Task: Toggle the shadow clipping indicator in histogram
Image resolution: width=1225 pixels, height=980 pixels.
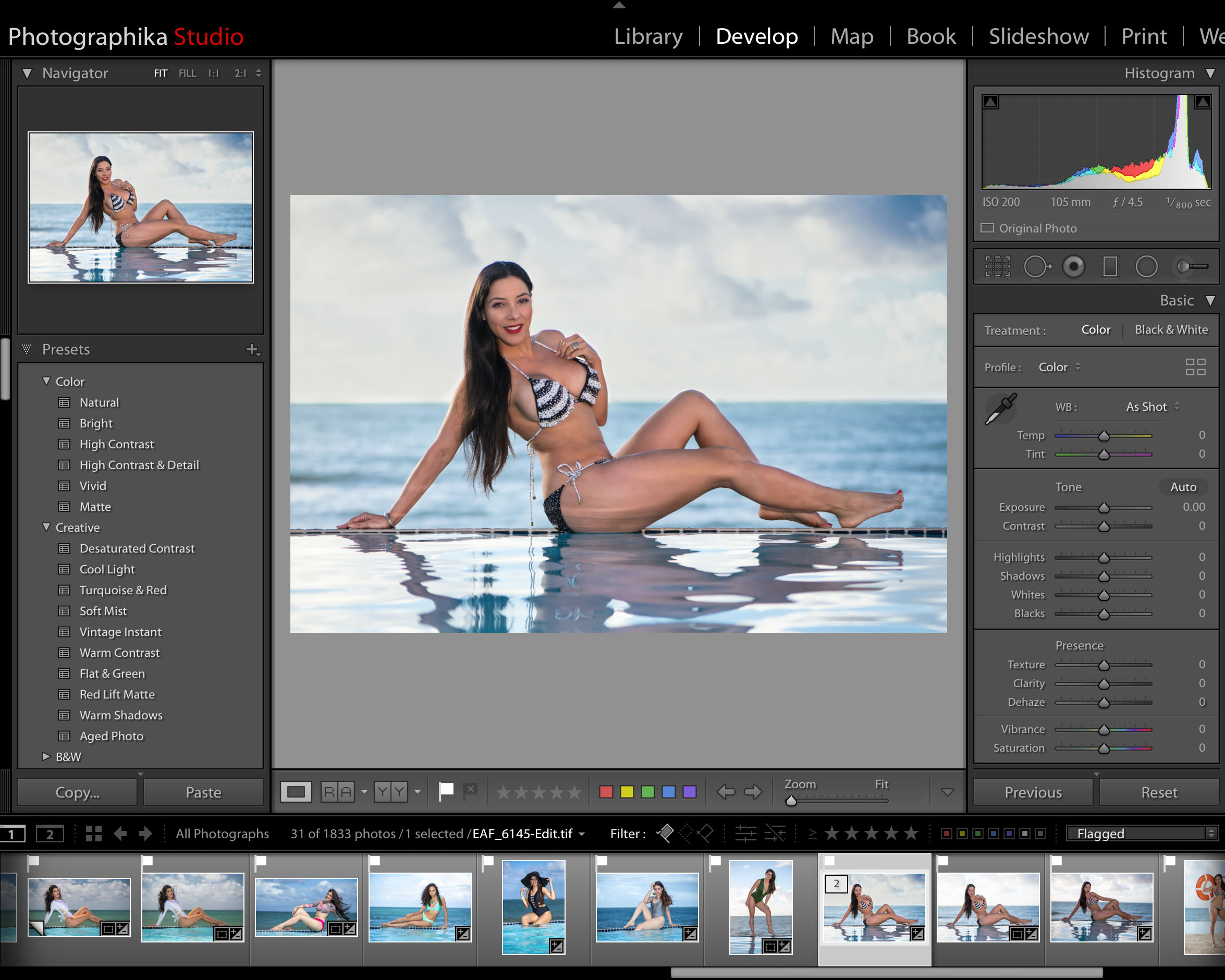Action: (x=991, y=102)
